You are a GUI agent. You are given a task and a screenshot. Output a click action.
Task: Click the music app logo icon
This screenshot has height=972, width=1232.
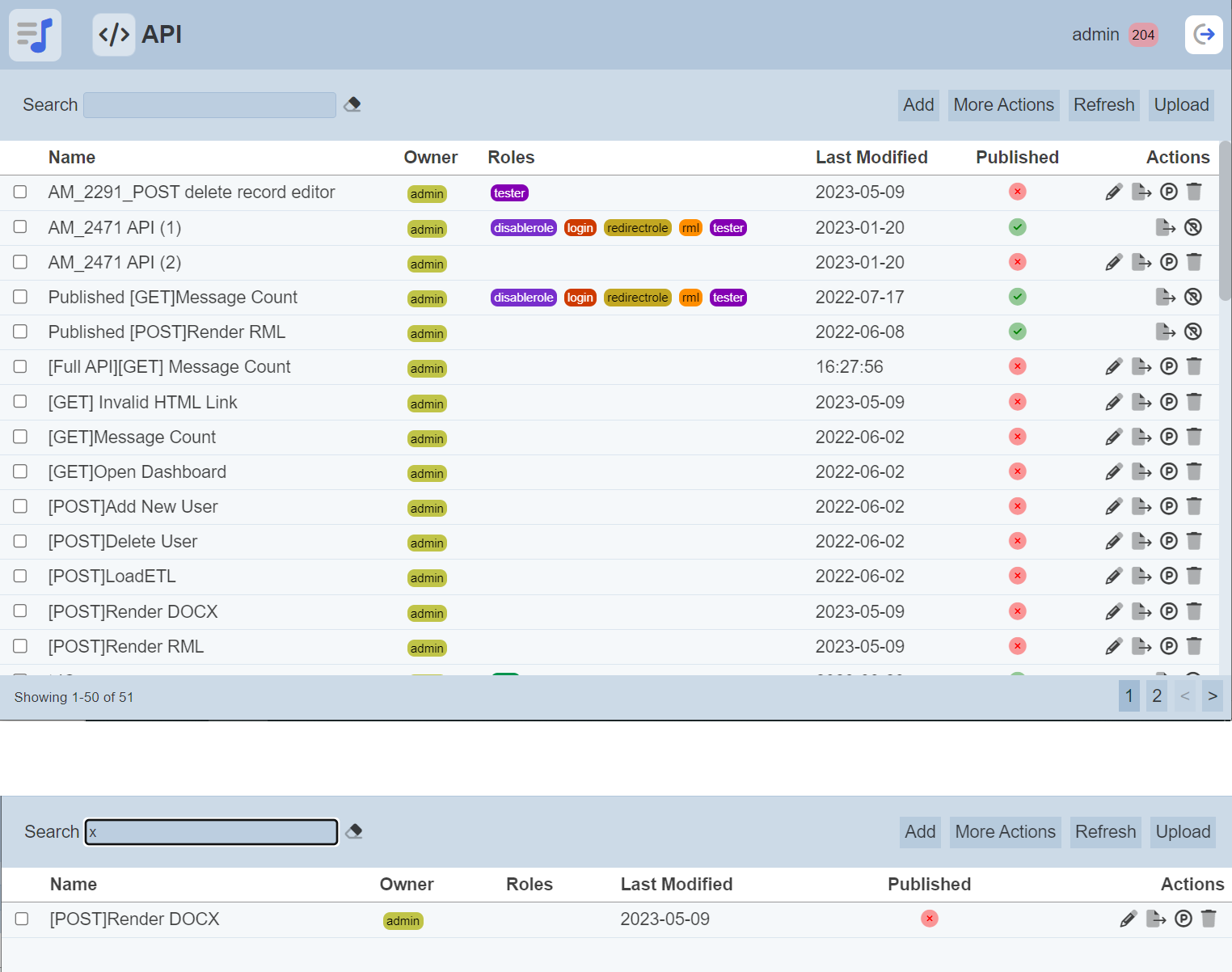tap(35, 35)
